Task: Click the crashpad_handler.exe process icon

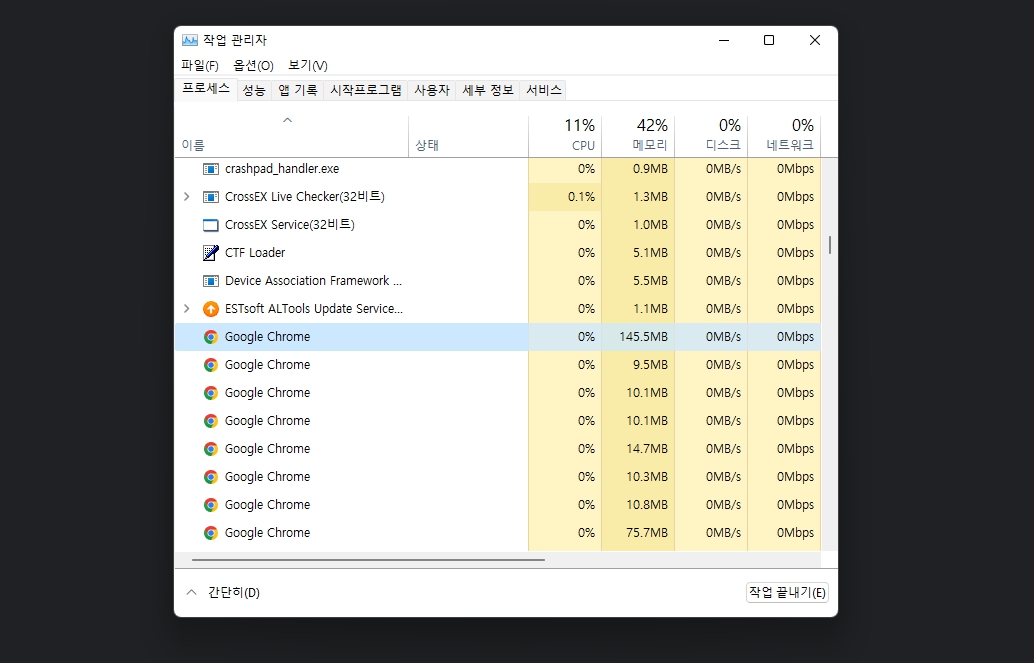Action: point(210,169)
